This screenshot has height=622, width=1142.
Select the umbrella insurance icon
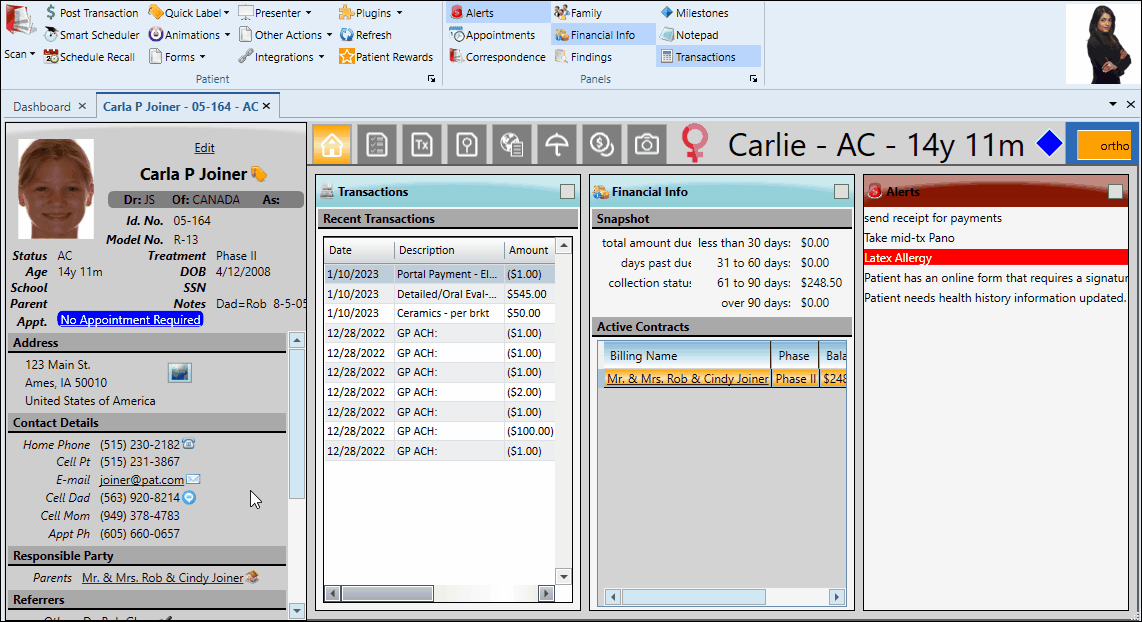556,144
